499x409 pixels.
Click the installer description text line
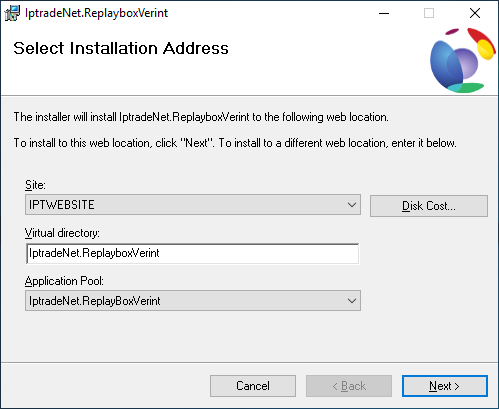[x=201, y=117]
